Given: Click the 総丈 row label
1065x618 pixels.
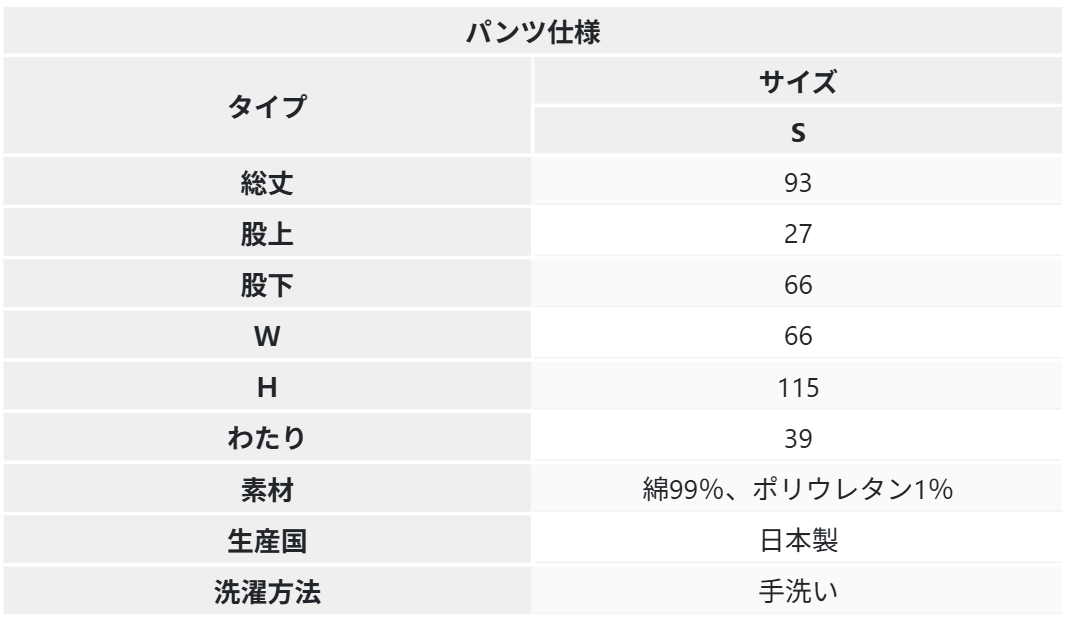Looking at the screenshot, I should point(267,183).
